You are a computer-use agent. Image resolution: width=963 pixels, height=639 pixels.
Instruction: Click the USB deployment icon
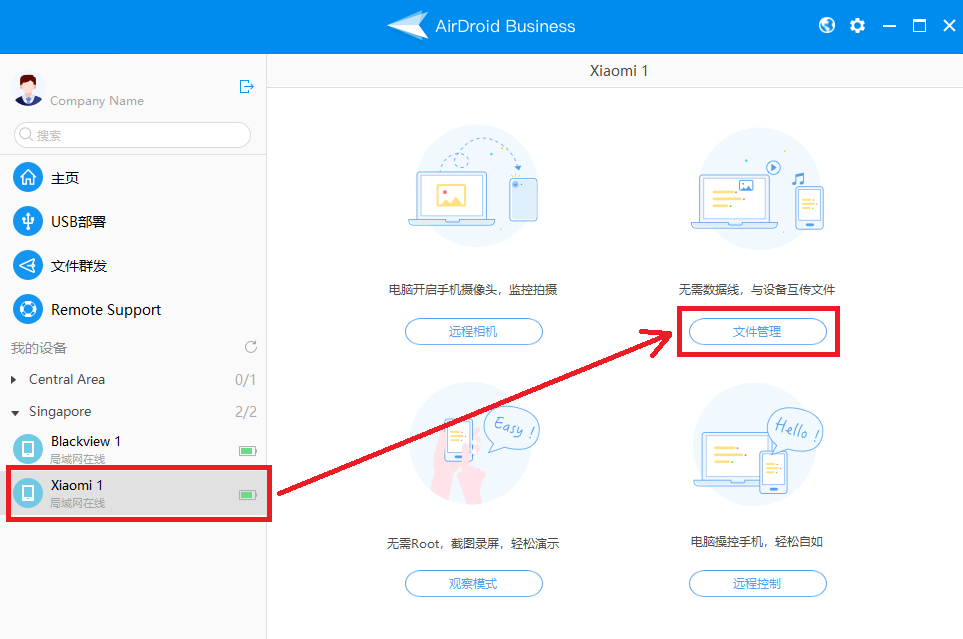pyautogui.click(x=28, y=221)
